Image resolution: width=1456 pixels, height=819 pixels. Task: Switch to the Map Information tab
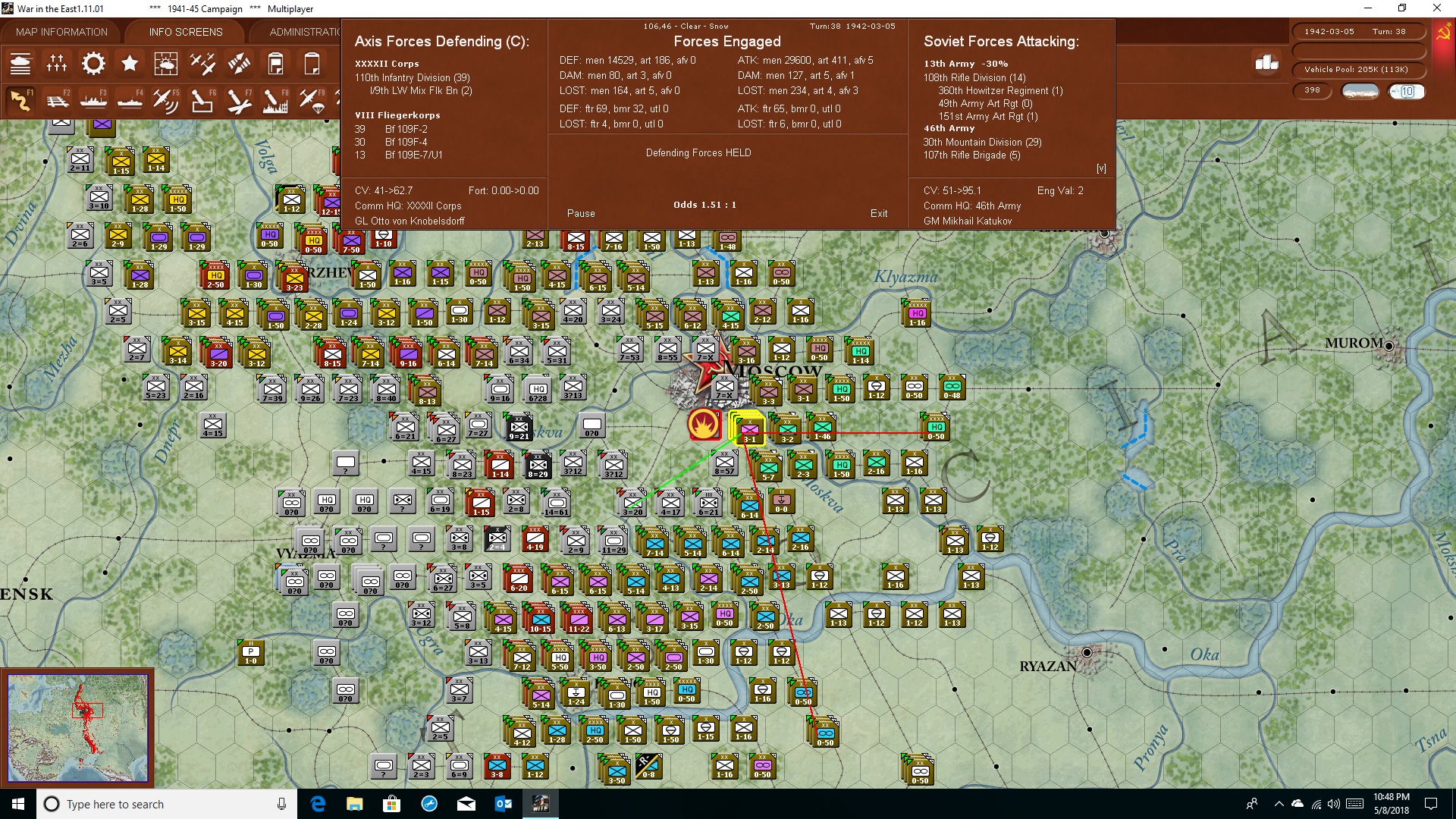coord(61,32)
